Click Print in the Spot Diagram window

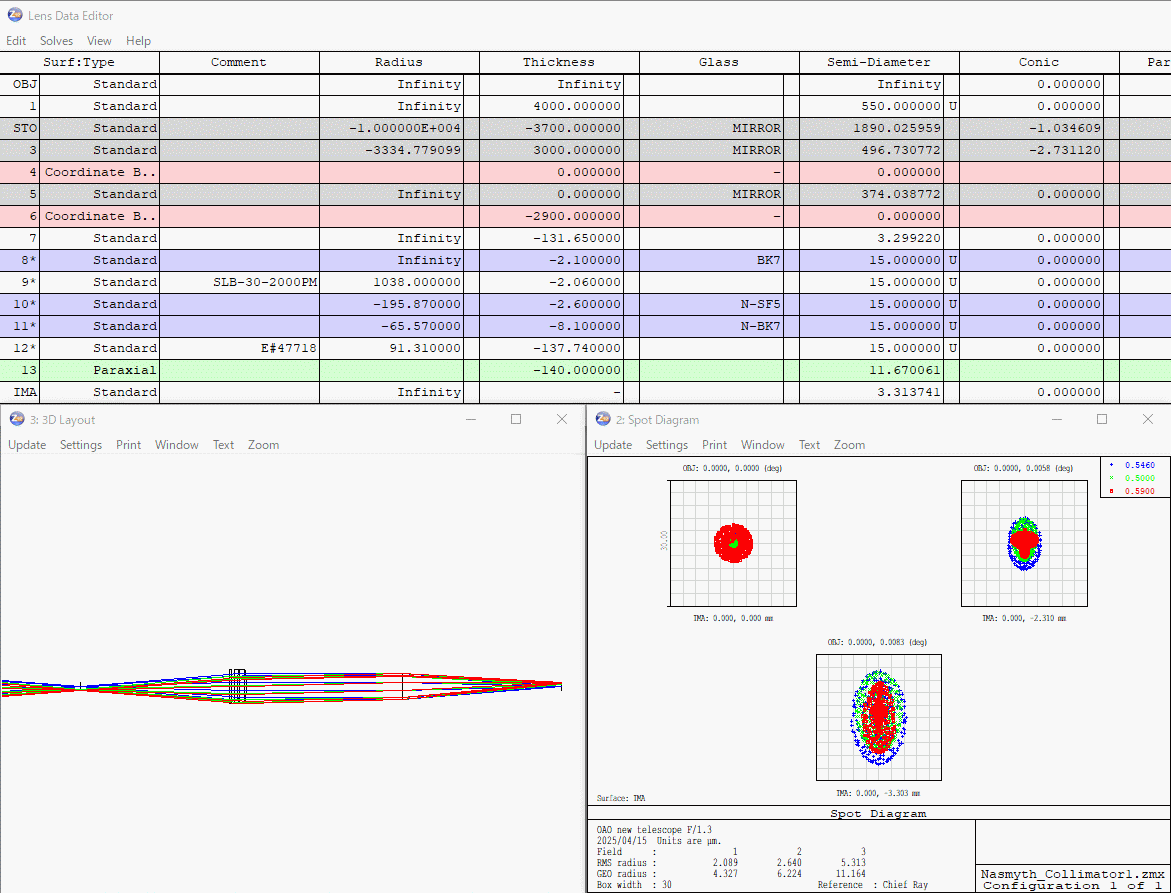(715, 445)
